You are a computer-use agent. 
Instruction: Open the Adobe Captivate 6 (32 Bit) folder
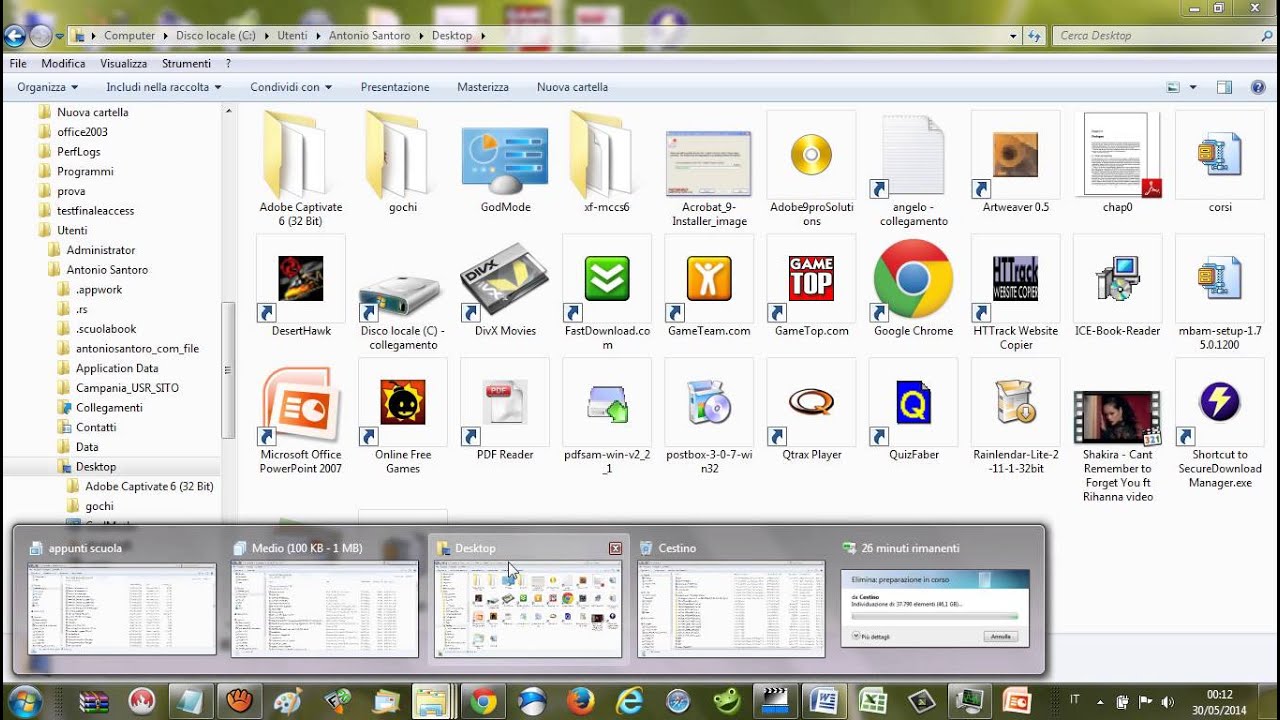pyautogui.click(x=300, y=168)
